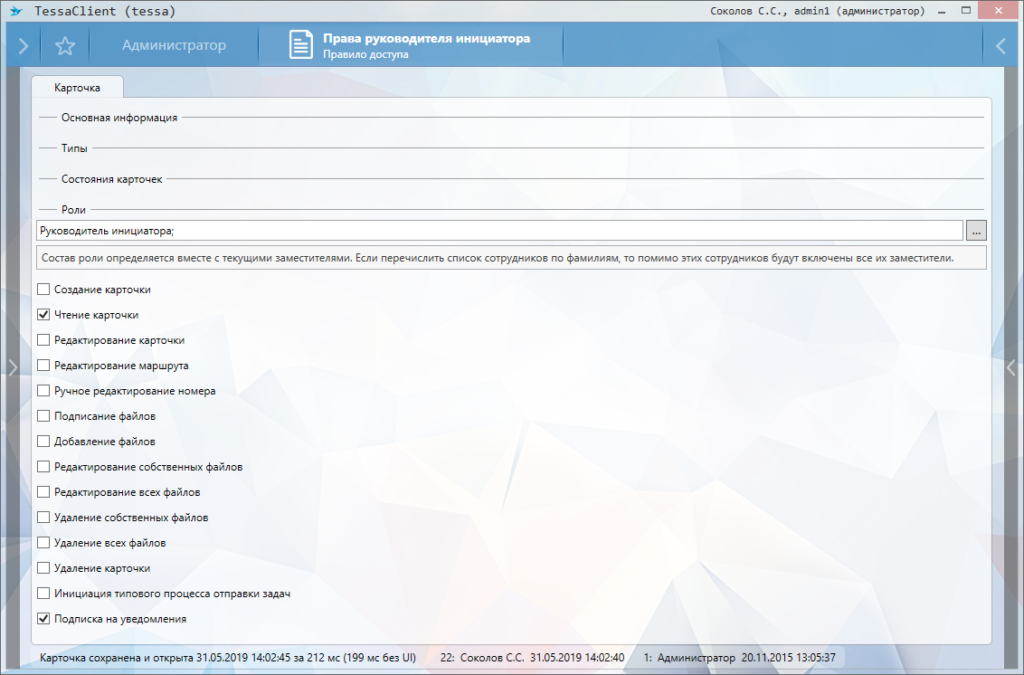Expand the Основная информация section
Viewport: 1024px width, 675px height.
119,118
